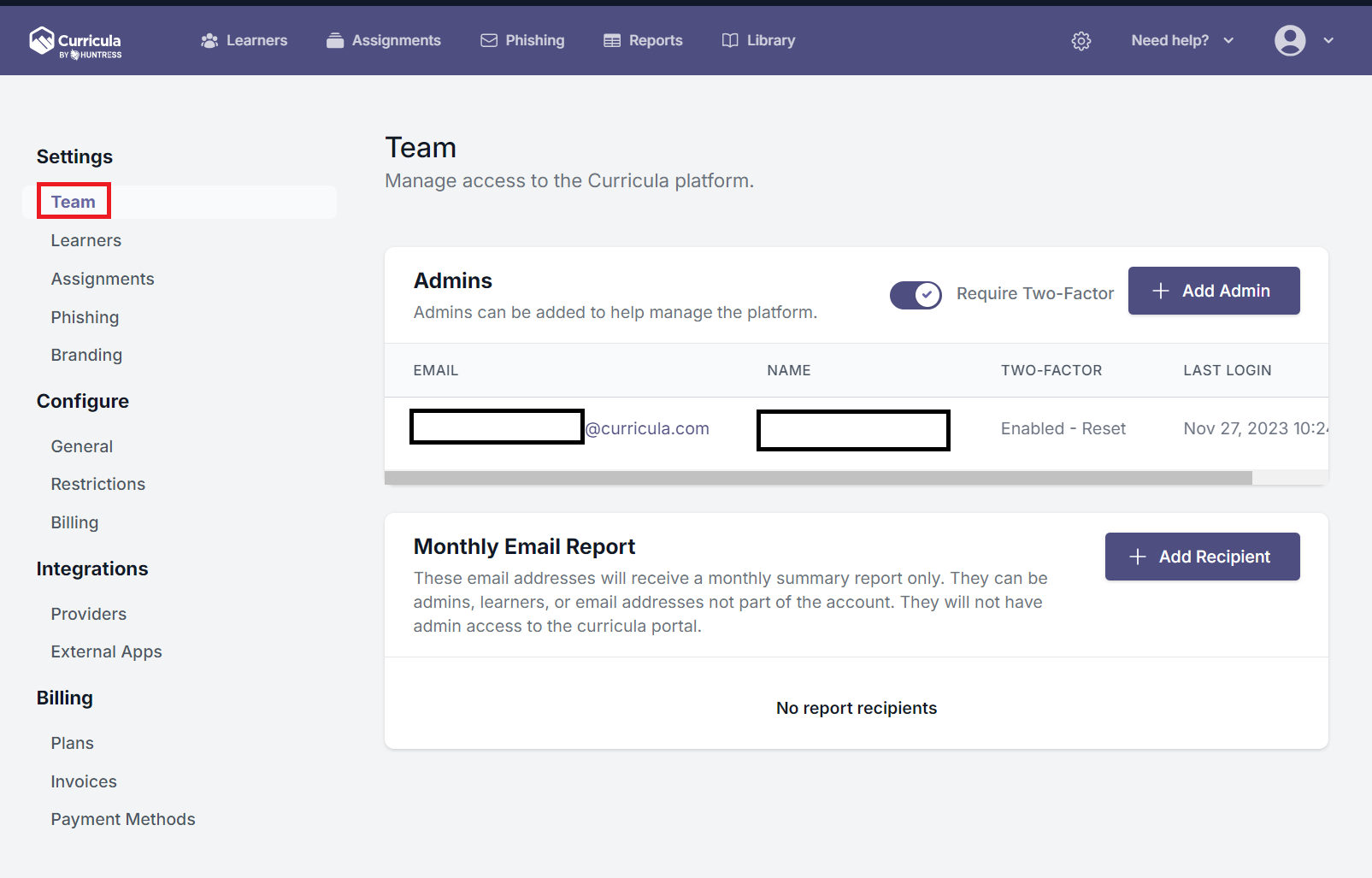Open Billing under the Configure section

[74, 522]
